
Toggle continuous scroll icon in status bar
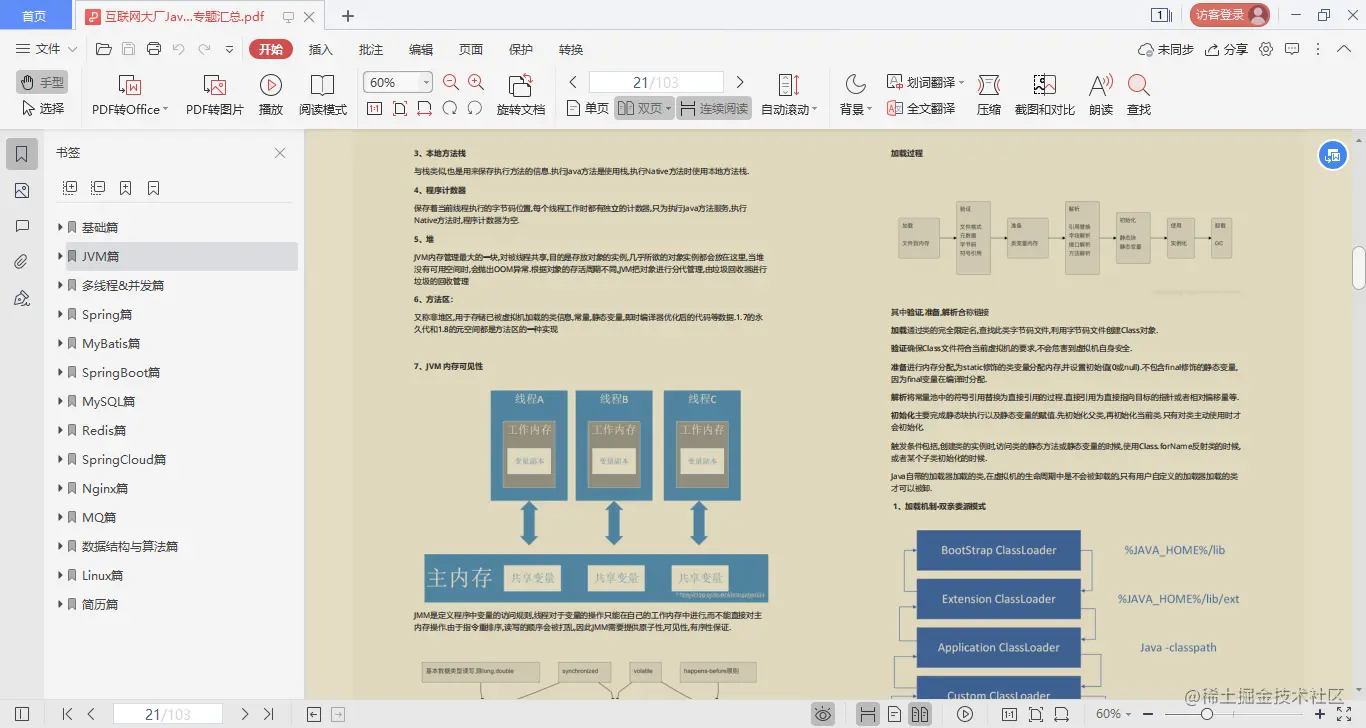coord(868,714)
